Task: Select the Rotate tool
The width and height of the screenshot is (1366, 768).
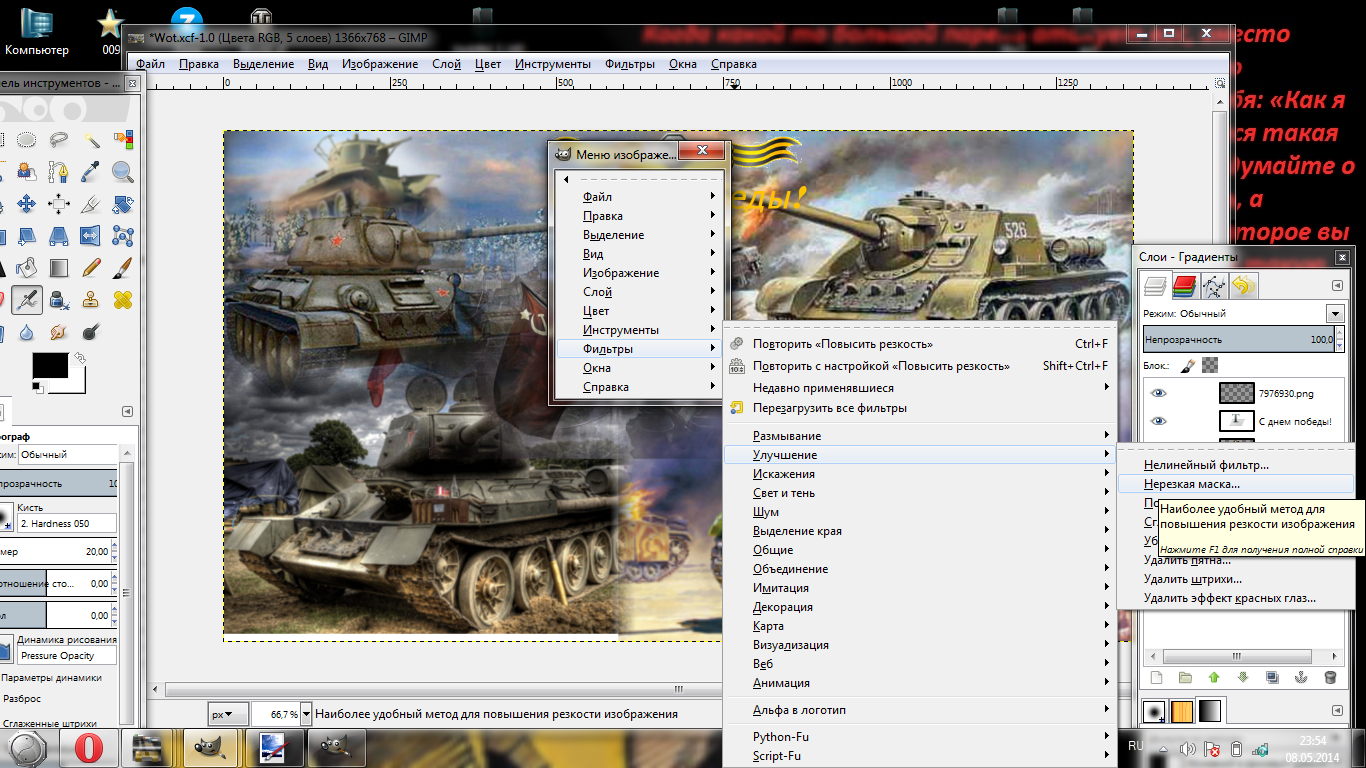Action: pos(123,204)
